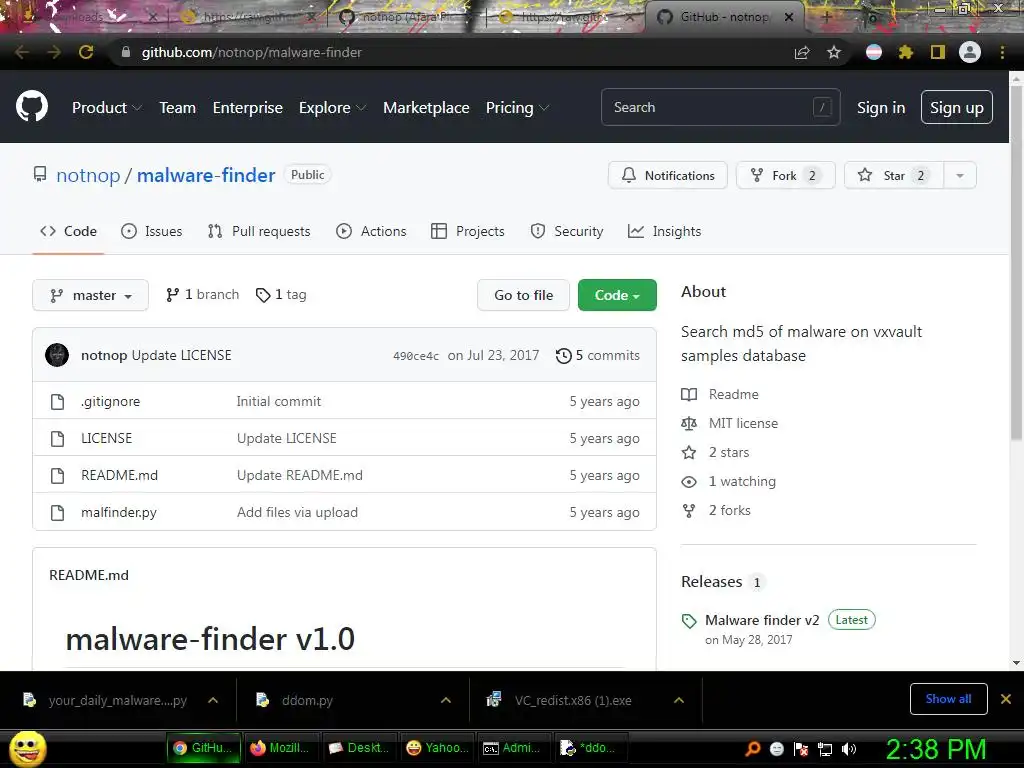Bookmark this page with star icon
The width and height of the screenshot is (1024, 768).
point(833,52)
